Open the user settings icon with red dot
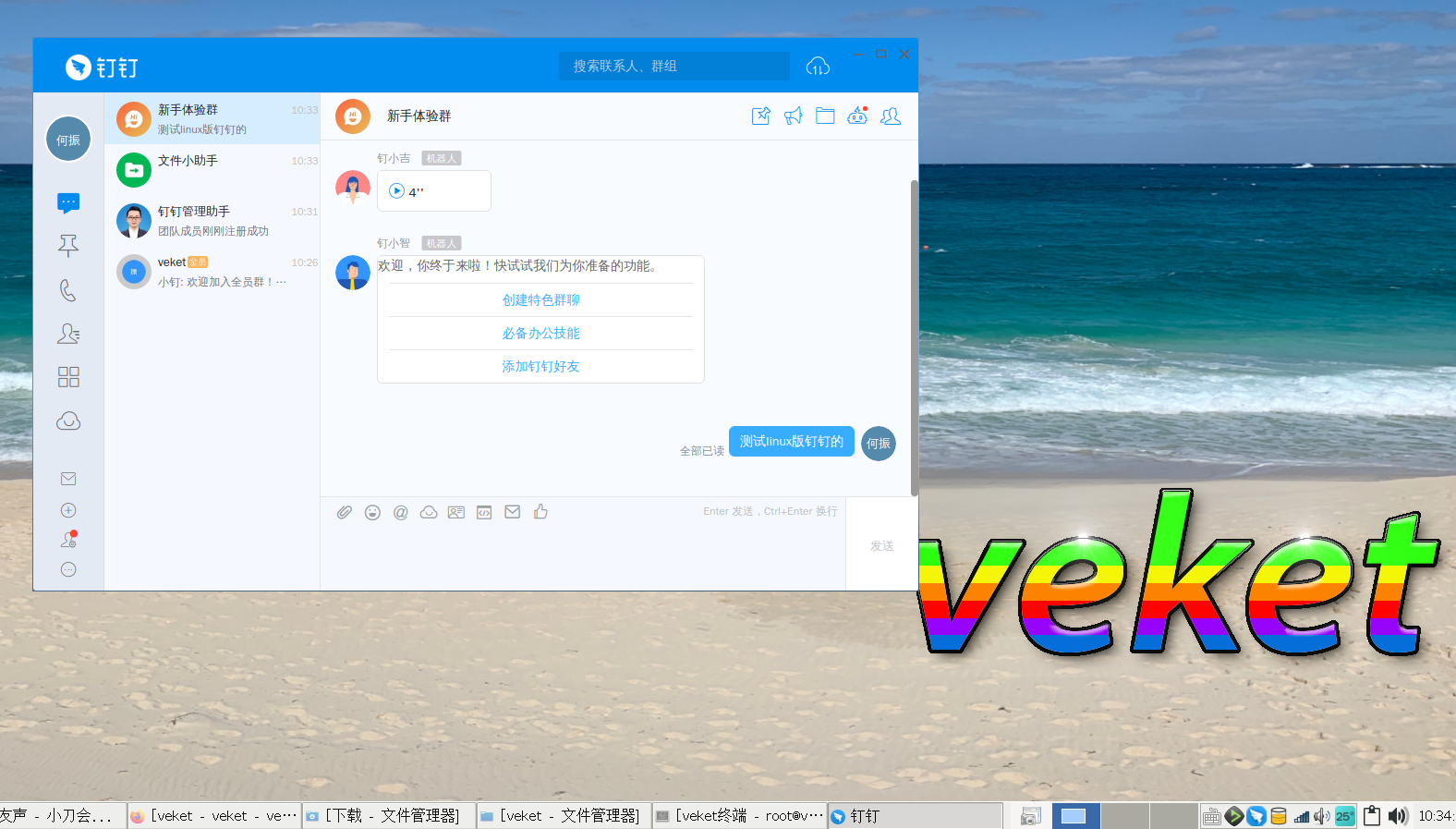Viewport: 1456px width, 829px height. click(x=68, y=540)
